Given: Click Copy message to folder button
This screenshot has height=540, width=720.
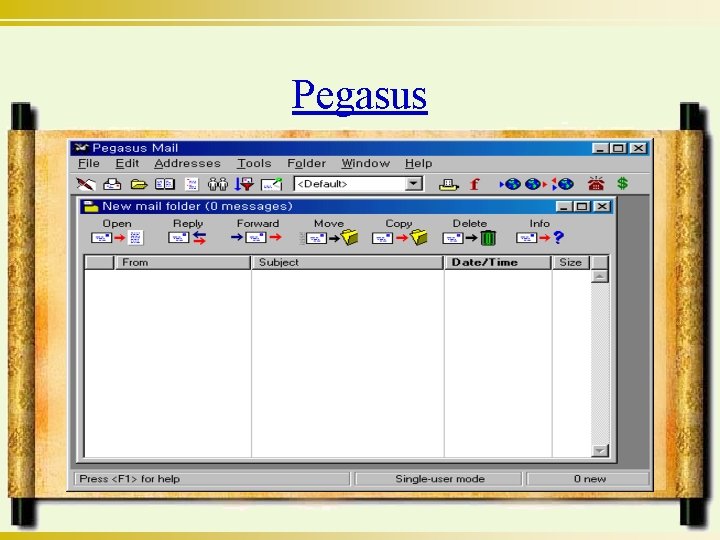Looking at the screenshot, I should click(x=399, y=231).
